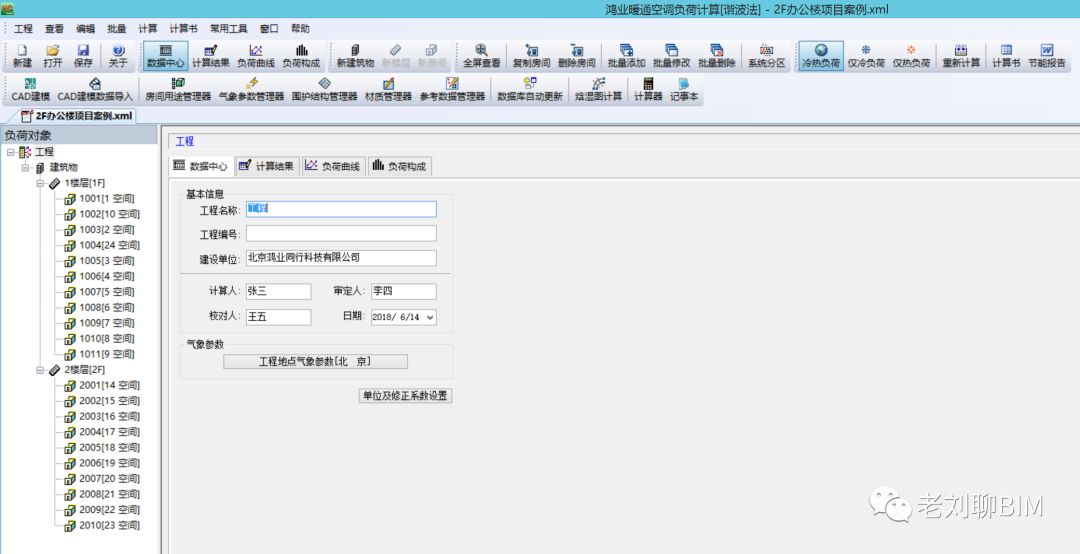Show 负荷构成 via toolbar icon
Viewport: 1080px width, 554px height.
click(302, 56)
